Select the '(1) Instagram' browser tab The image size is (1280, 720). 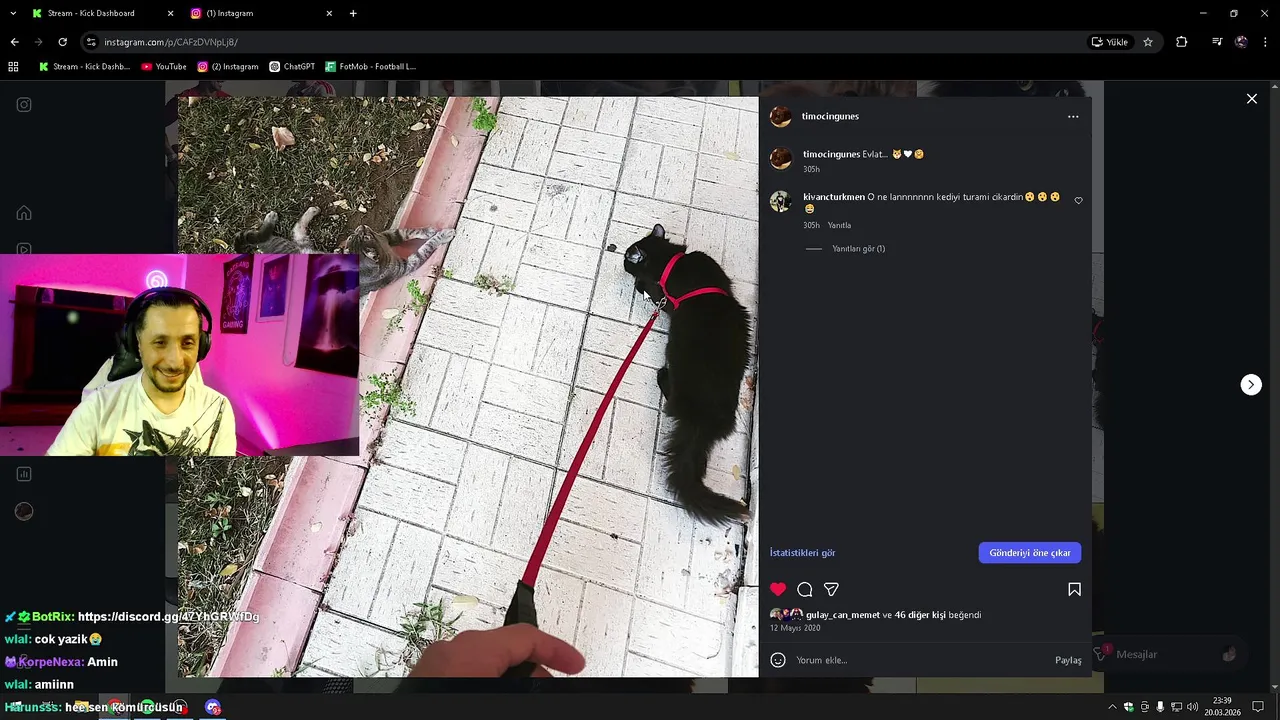262,14
